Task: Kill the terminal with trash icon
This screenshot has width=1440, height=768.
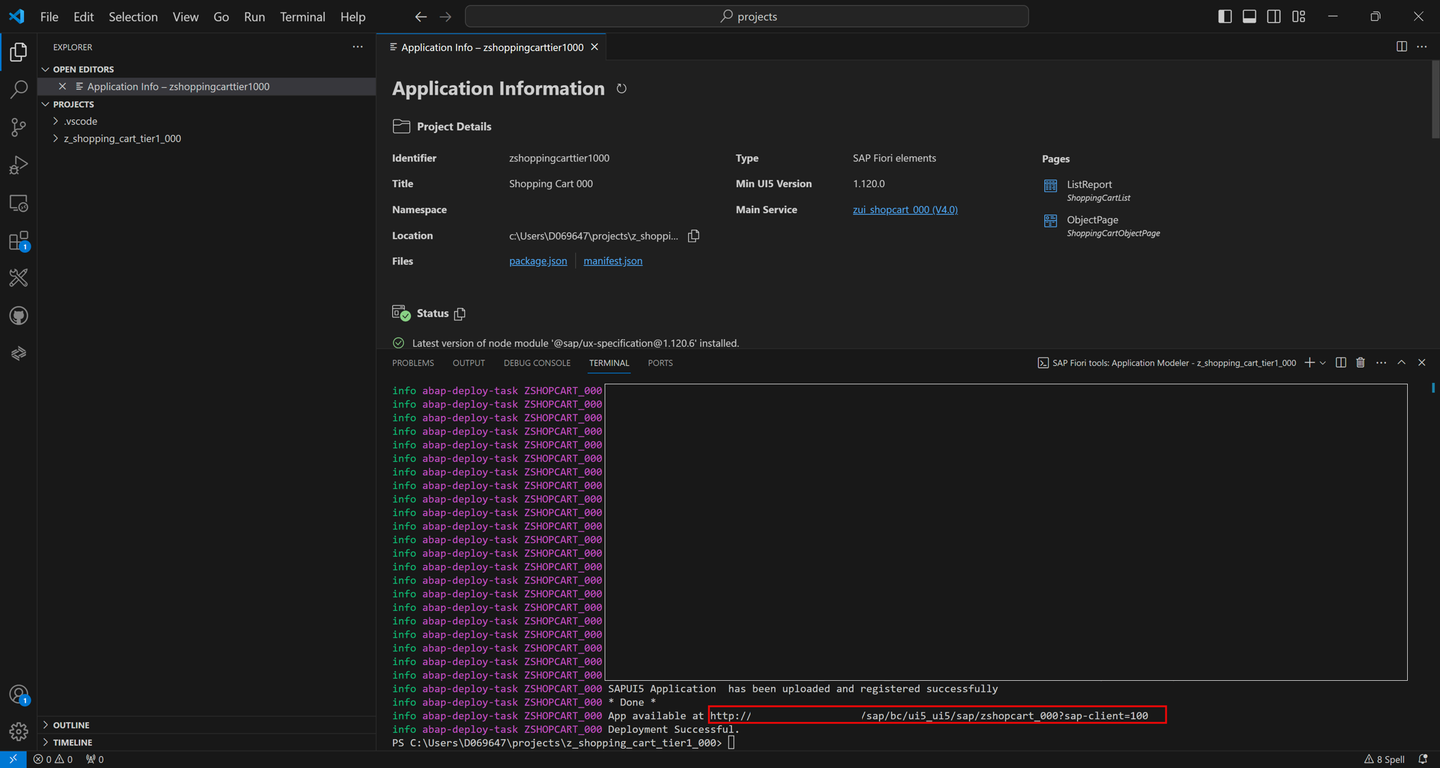Action: pyautogui.click(x=1360, y=363)
